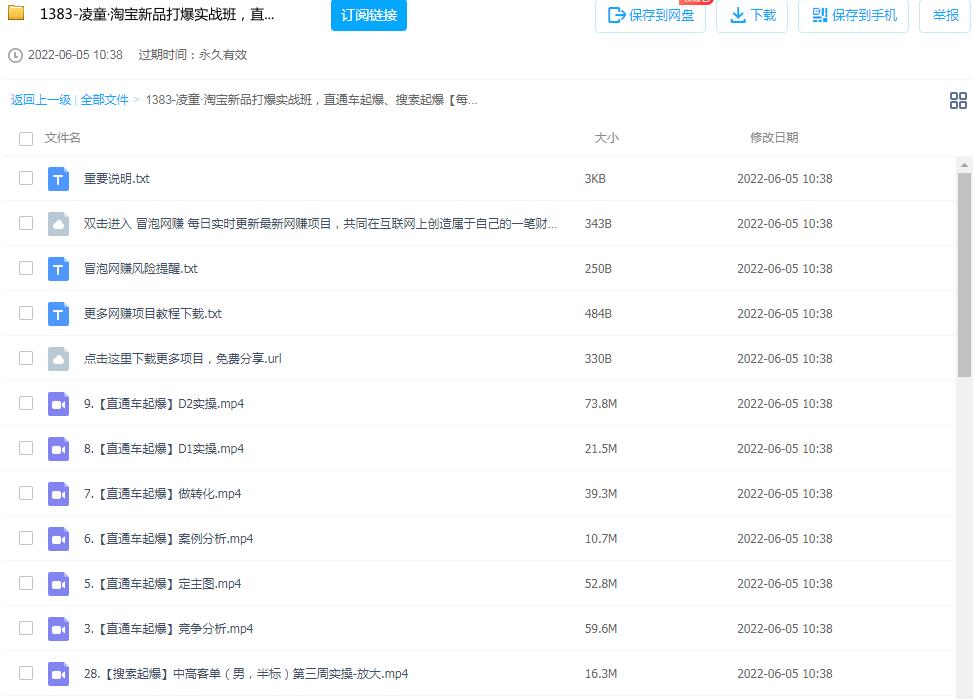The width and height of the screenshot is (974, 699).
Task: Click the text icon for 更多网赚项目教程下载.txt
Action: click(x=58, y=314)
